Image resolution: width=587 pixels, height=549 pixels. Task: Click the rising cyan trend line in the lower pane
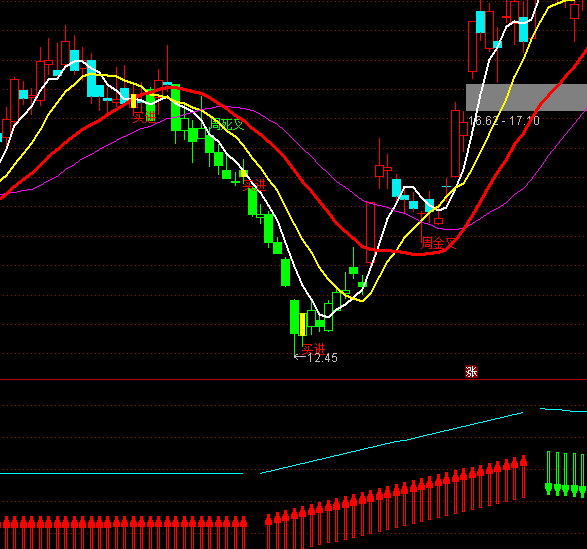392,443
